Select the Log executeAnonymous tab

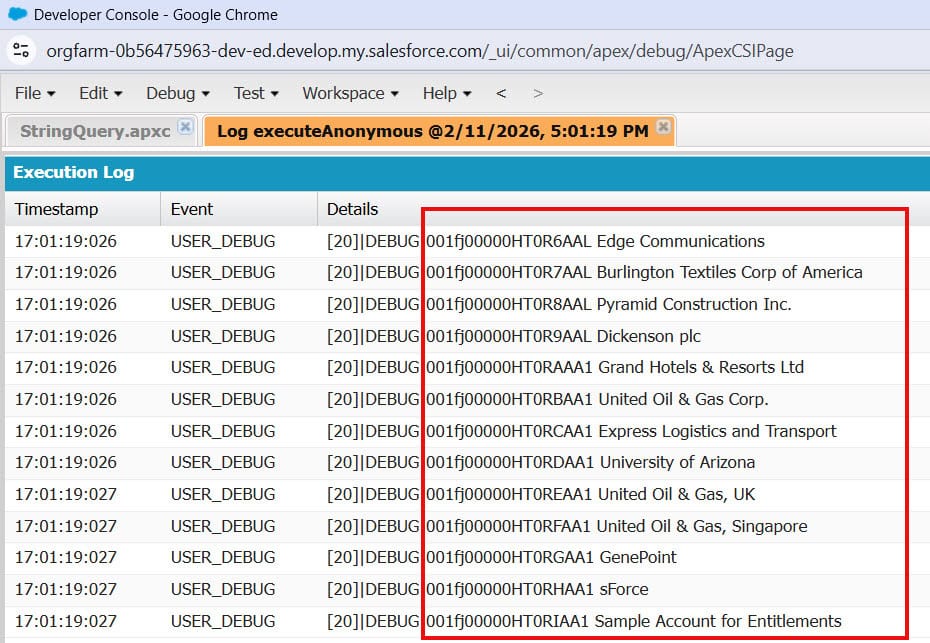(430, 128)
